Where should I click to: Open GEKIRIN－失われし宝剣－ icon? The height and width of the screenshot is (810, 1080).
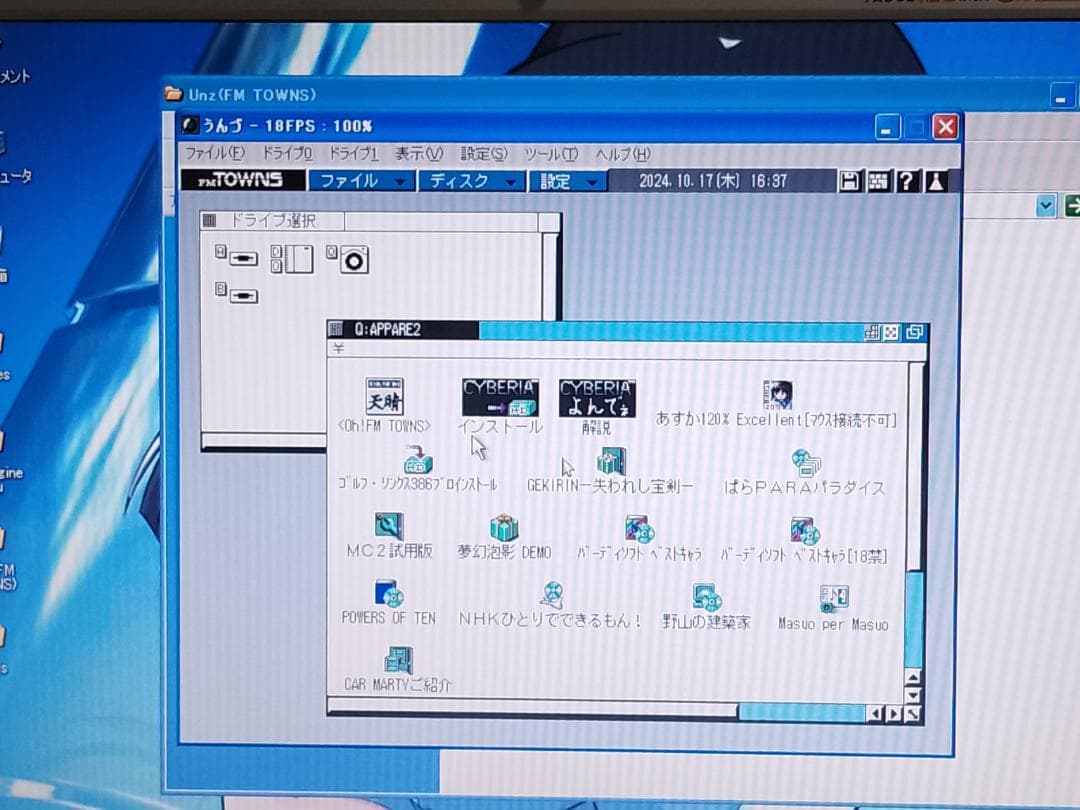pyautogui.click(x=610, y=459)
